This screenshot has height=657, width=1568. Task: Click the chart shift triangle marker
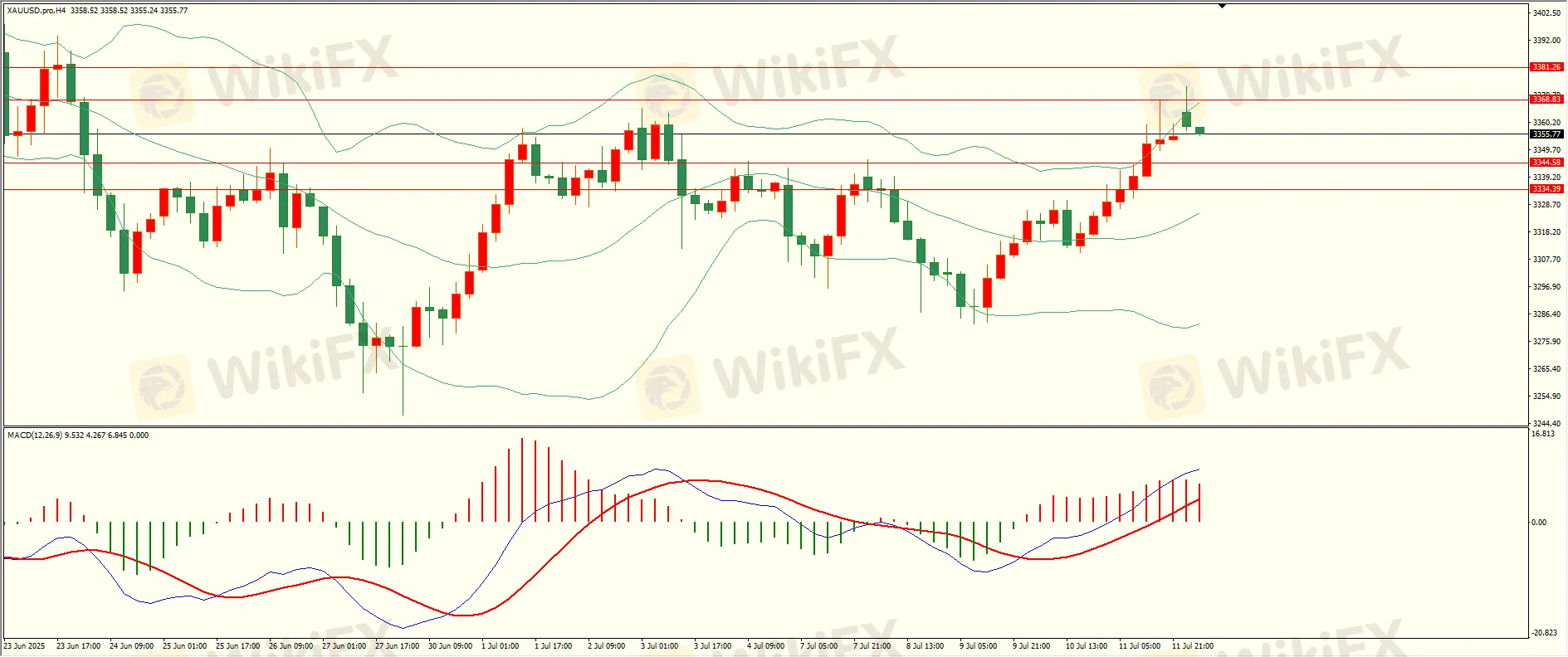pos(1222,6)
